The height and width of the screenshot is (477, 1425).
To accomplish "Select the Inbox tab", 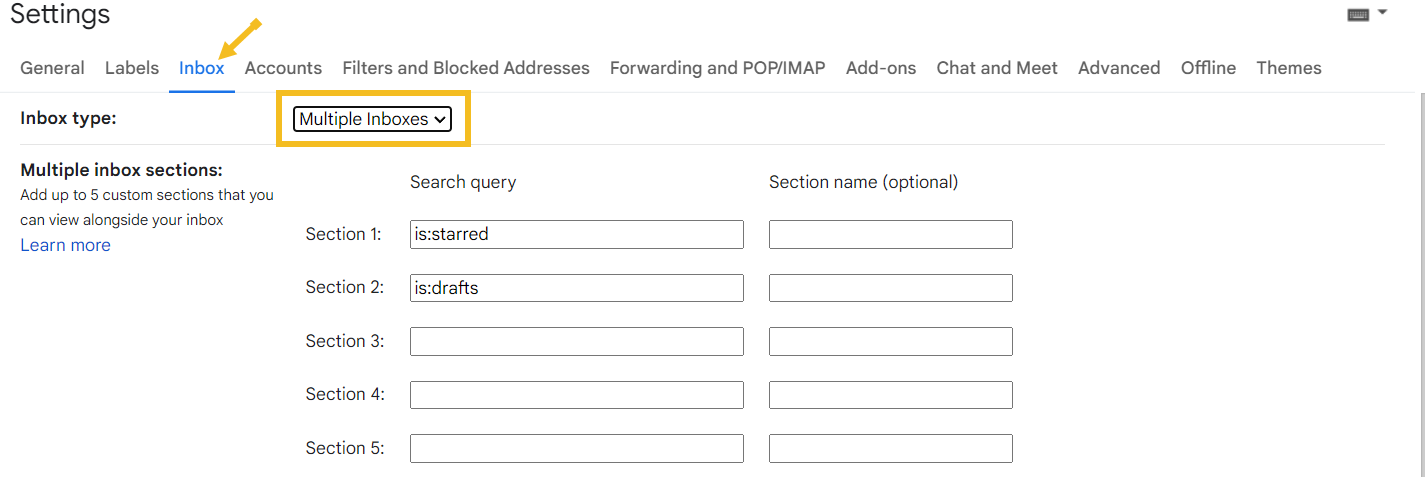I will click(202, 68).
